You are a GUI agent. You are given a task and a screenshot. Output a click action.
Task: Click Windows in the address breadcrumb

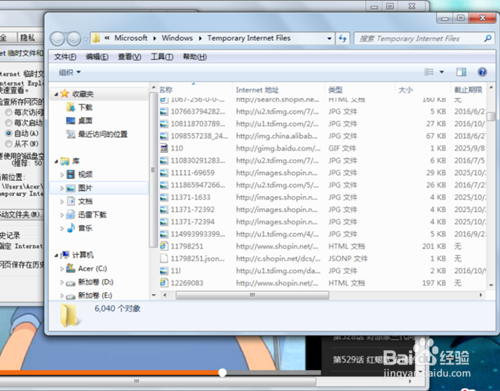click(177, 38)
